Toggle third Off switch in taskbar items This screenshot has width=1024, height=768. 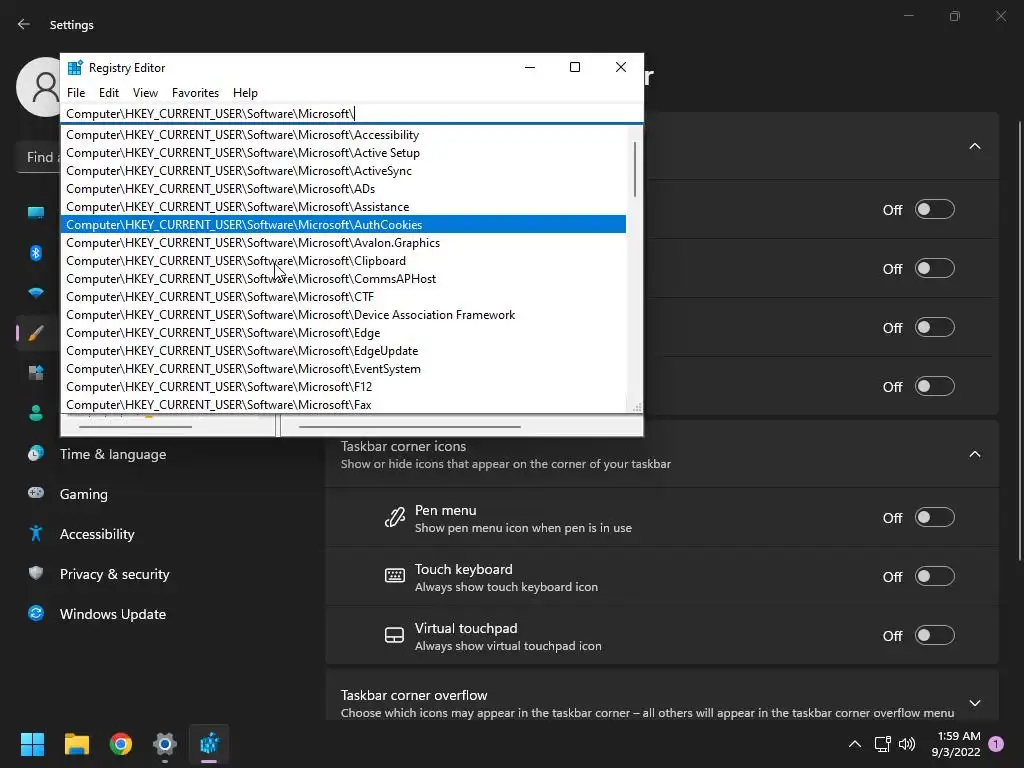click(x=935, y=327)
